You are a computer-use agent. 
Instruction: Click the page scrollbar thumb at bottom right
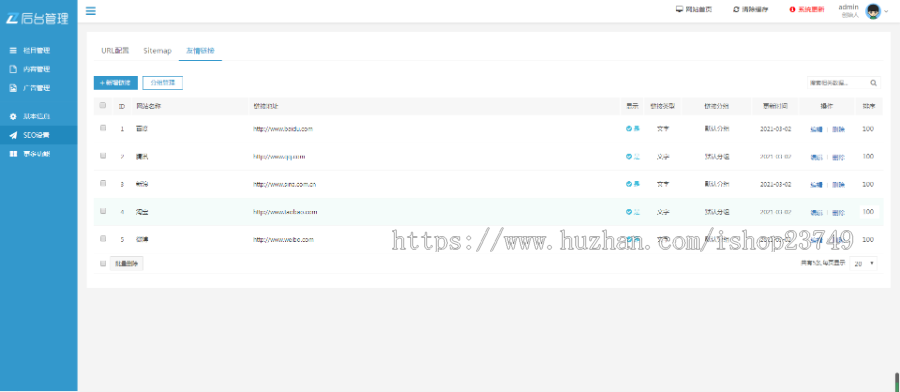(897, 382)
